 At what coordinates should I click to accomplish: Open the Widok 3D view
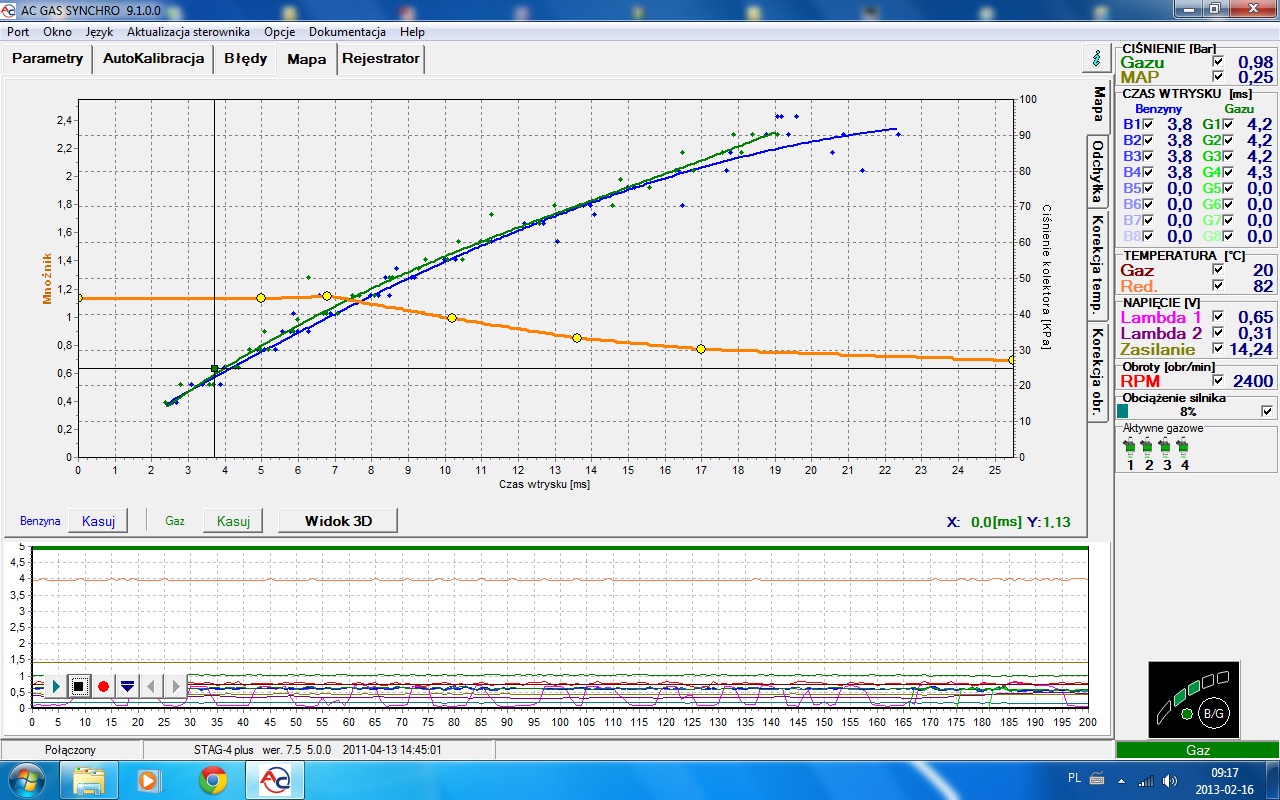[338, 520]
